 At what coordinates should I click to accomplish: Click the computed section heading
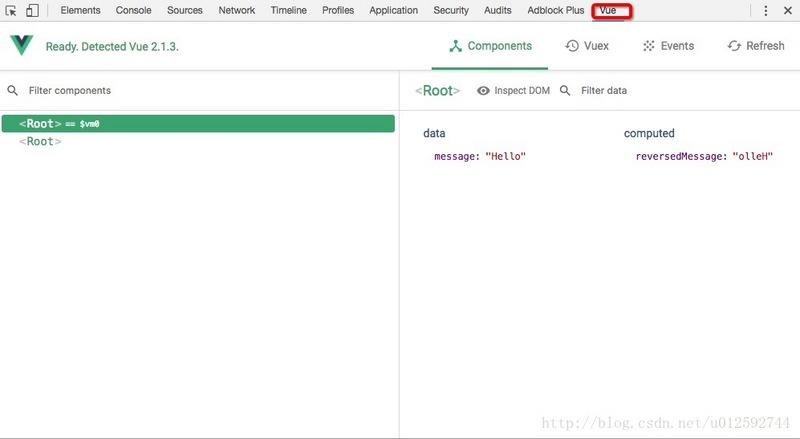click(649, 133)
